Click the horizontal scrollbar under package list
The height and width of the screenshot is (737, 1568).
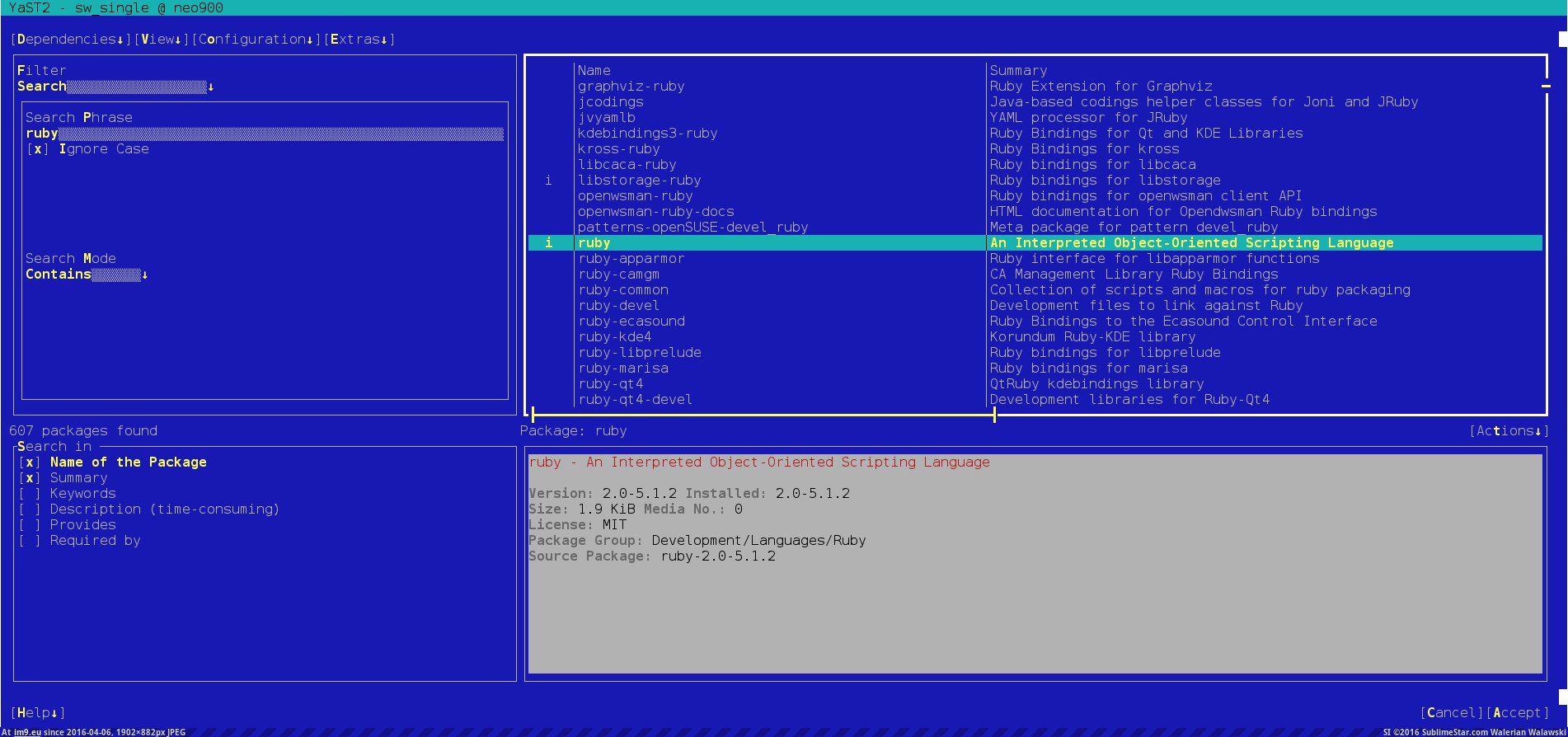point(763,415)
